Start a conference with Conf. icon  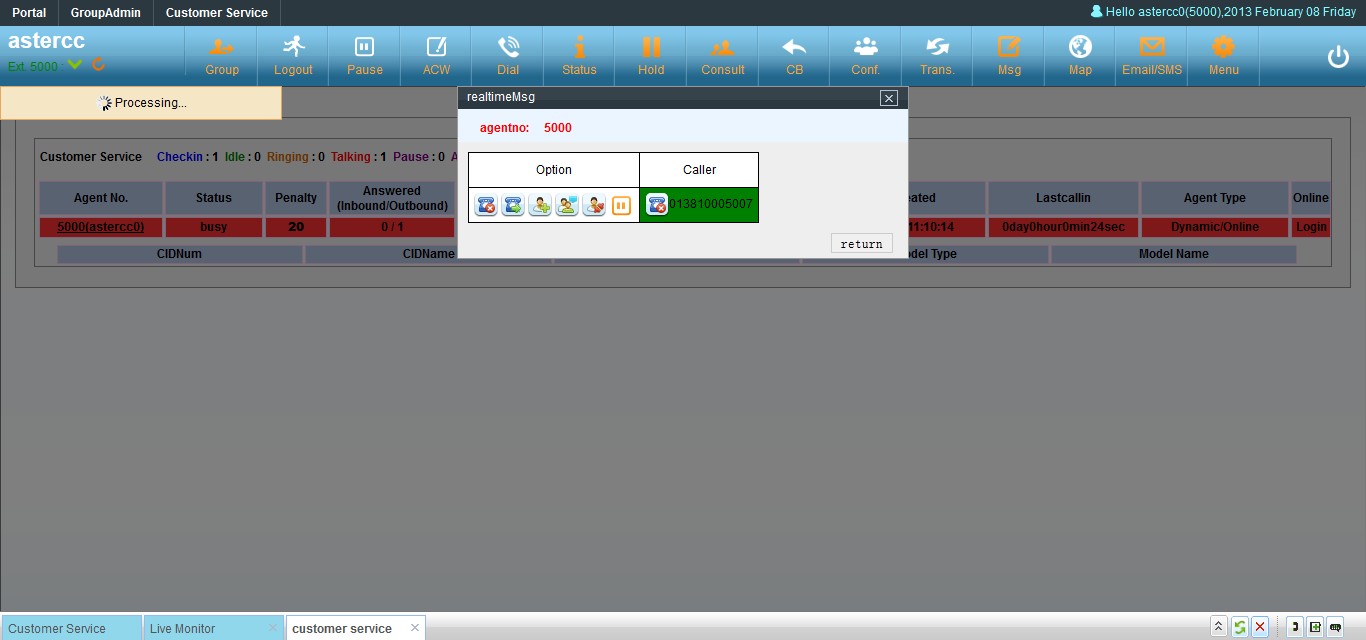pos(865,56)
